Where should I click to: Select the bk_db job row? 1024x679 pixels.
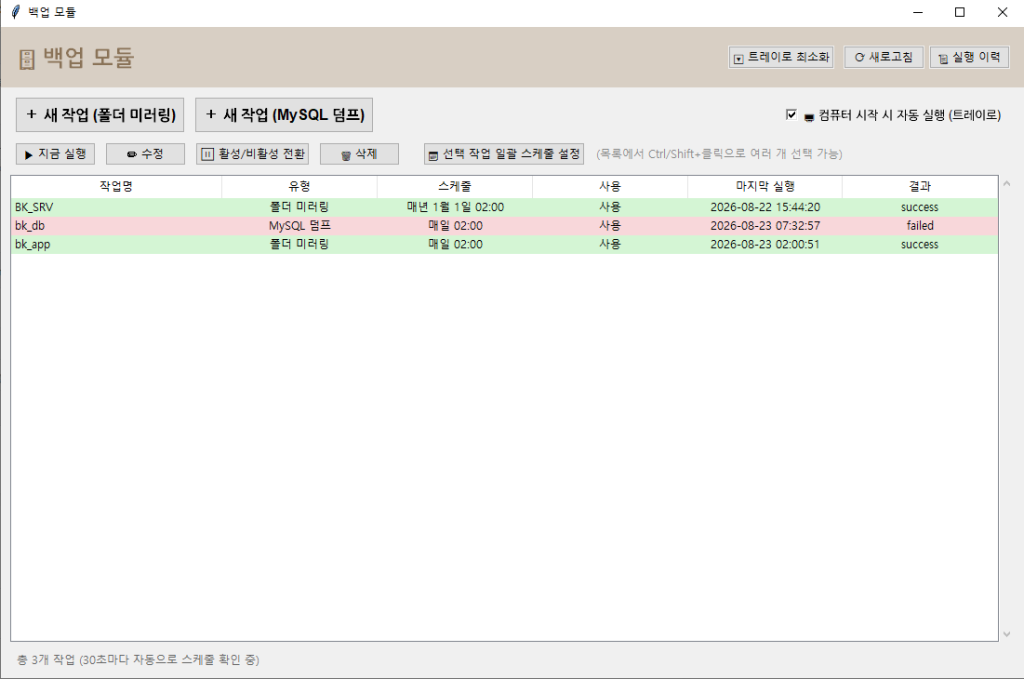504,226
